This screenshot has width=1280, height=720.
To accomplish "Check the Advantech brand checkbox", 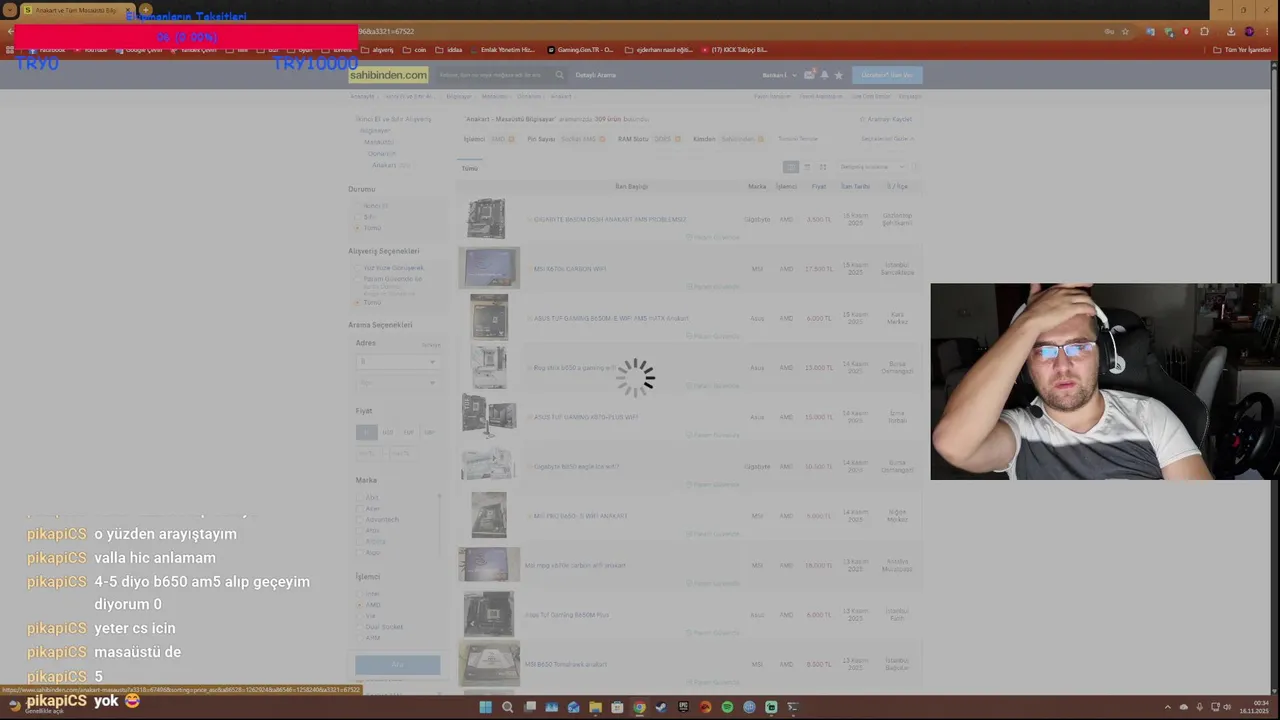I will 360,519.
